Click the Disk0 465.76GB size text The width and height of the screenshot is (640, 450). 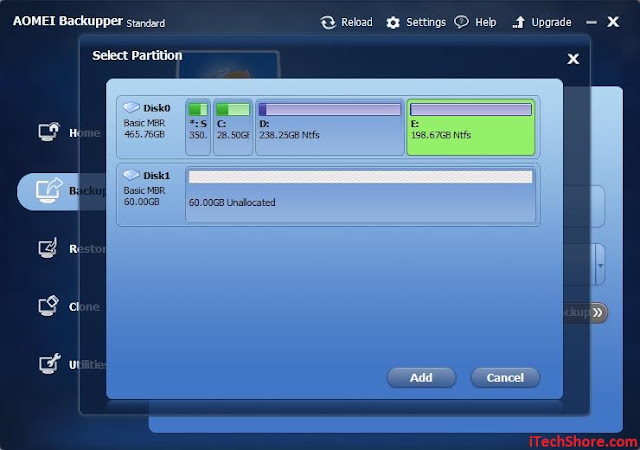144,134
